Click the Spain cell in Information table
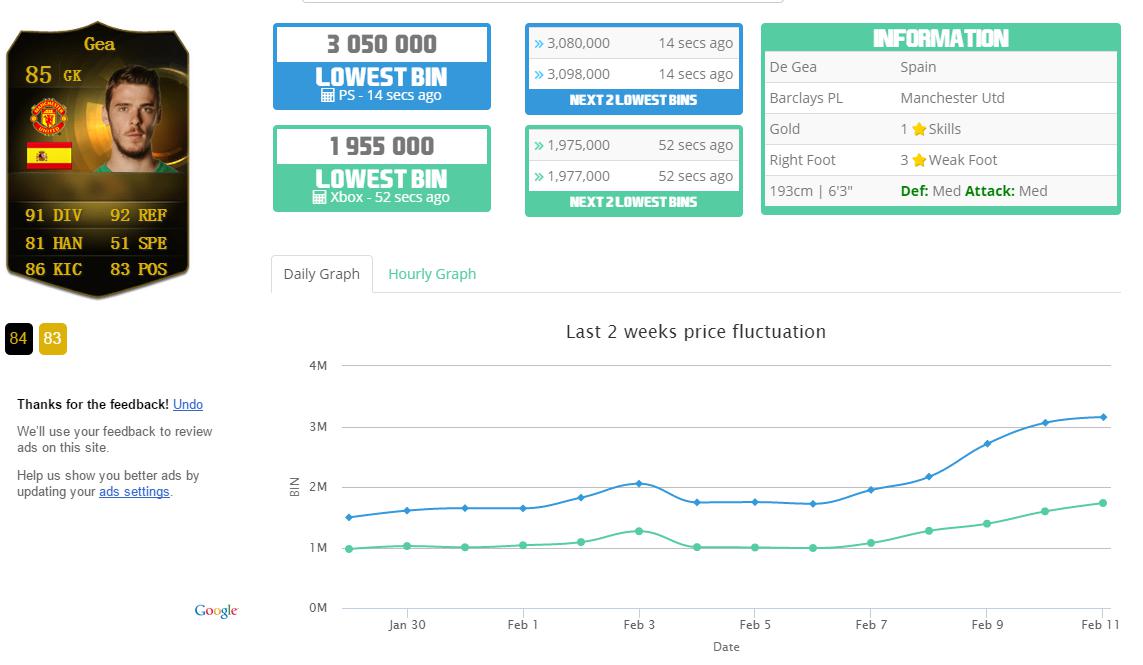 pos(918,67)
